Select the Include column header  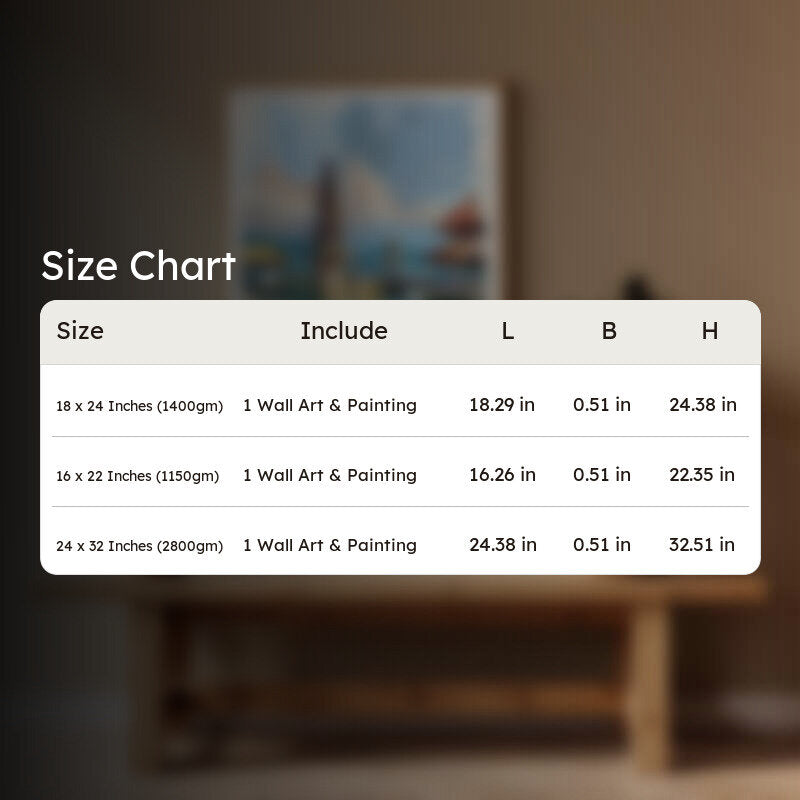coord(344,331)
